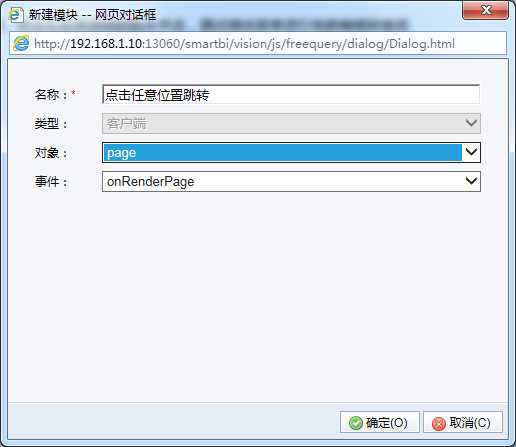Expand the 类型 dropdown arrow

coord(471,123)
